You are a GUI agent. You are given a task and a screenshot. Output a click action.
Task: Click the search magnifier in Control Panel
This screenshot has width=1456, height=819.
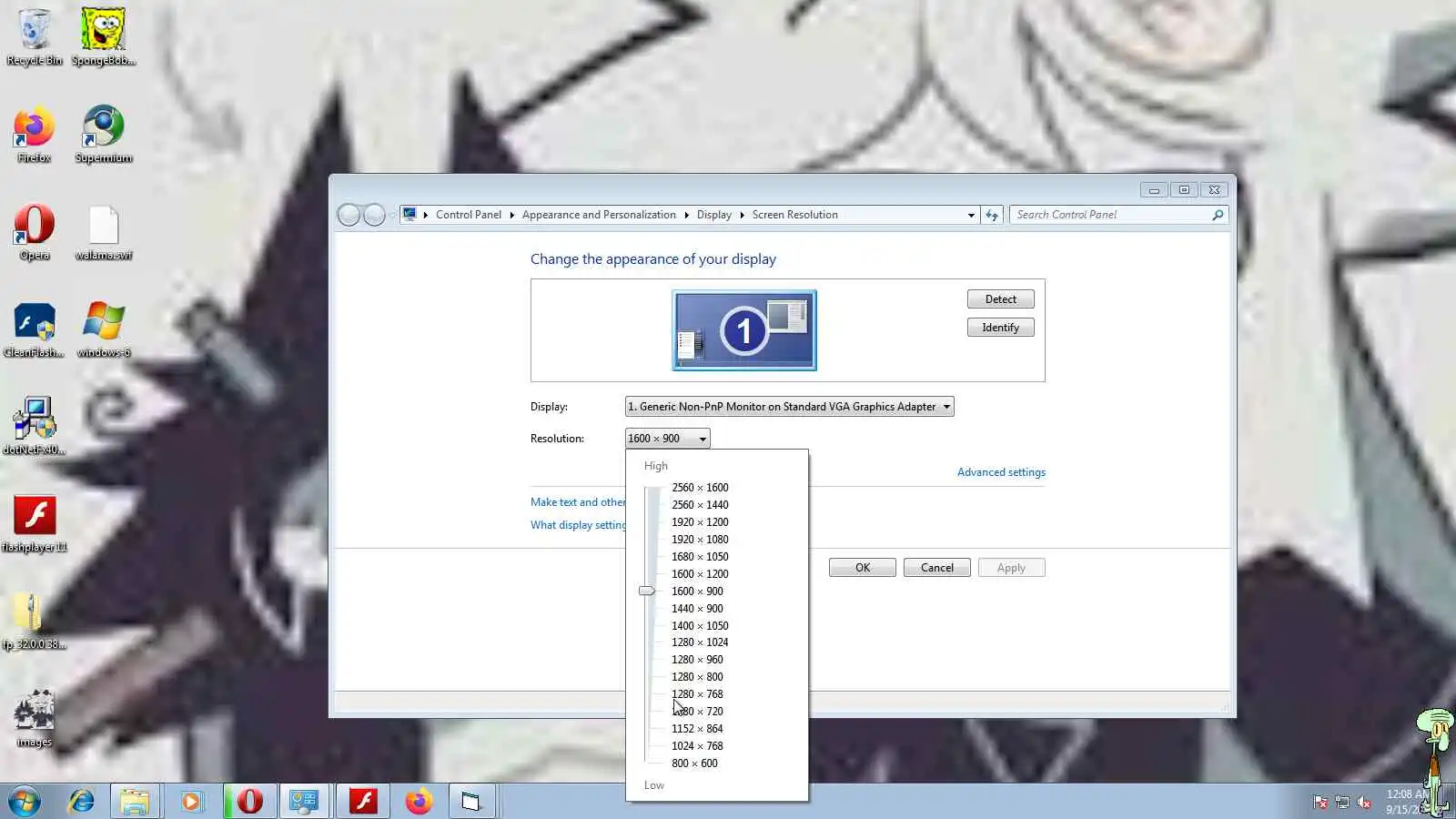(1218, 215)
